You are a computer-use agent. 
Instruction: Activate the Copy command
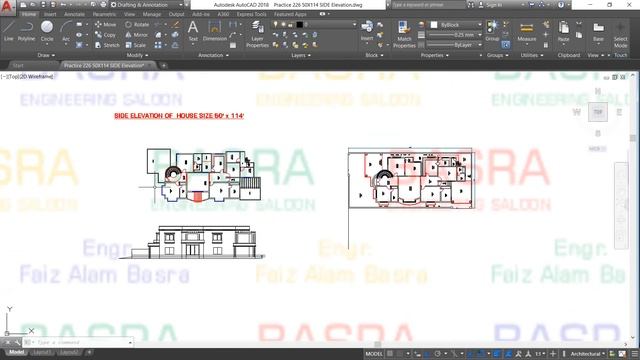pyautogui.click(x=105, y=35)
